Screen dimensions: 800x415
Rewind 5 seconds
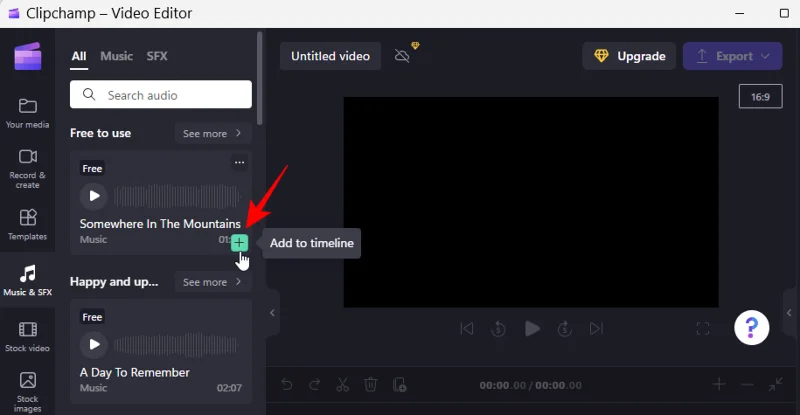tap(498, 329)
